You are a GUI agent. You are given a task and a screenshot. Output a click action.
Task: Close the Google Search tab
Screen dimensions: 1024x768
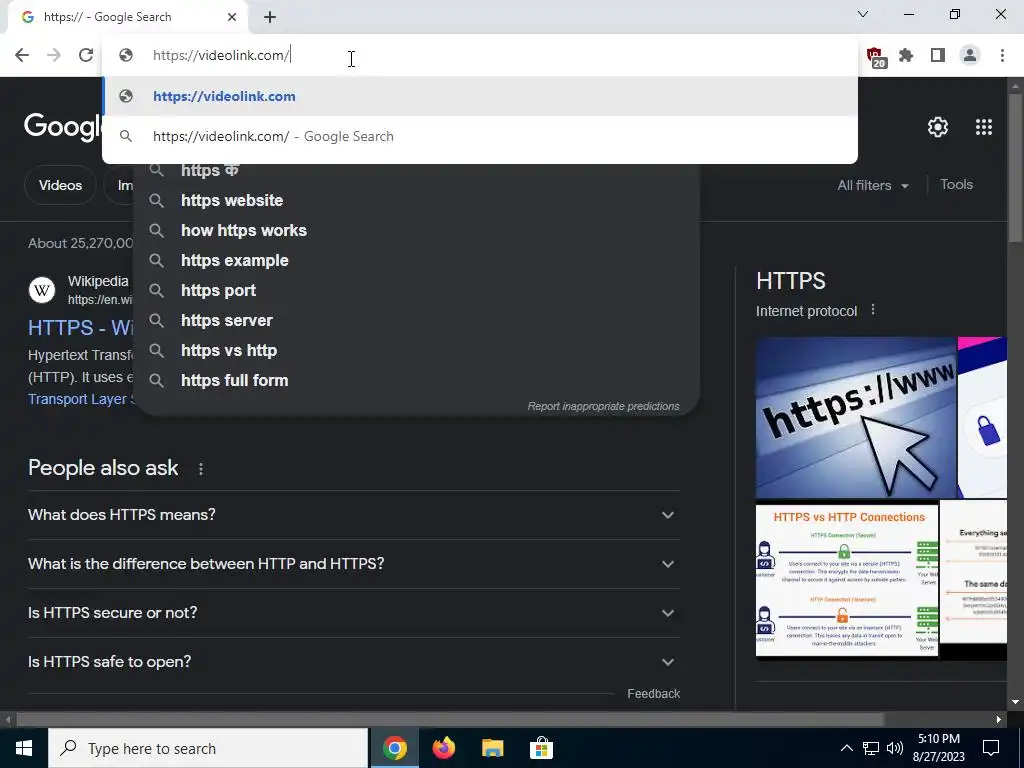[232, 17]
